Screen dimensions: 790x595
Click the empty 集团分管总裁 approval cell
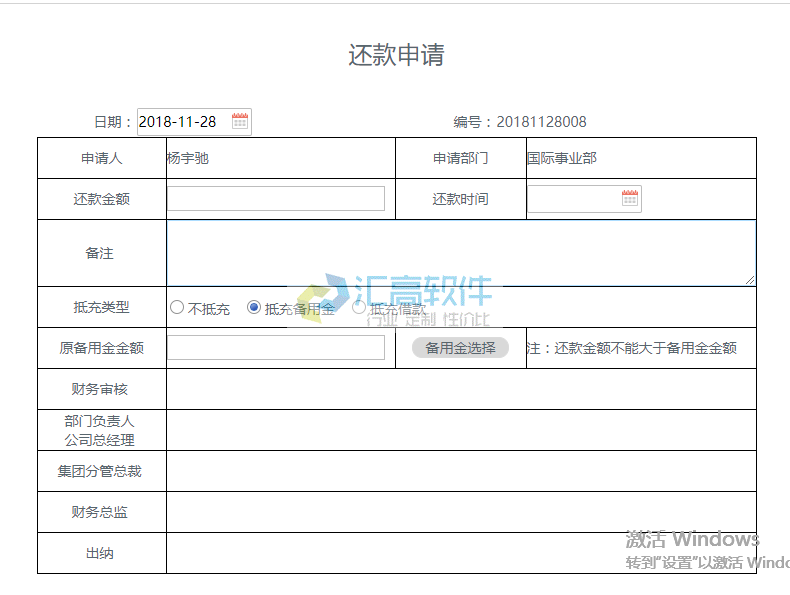click(460, 471)
